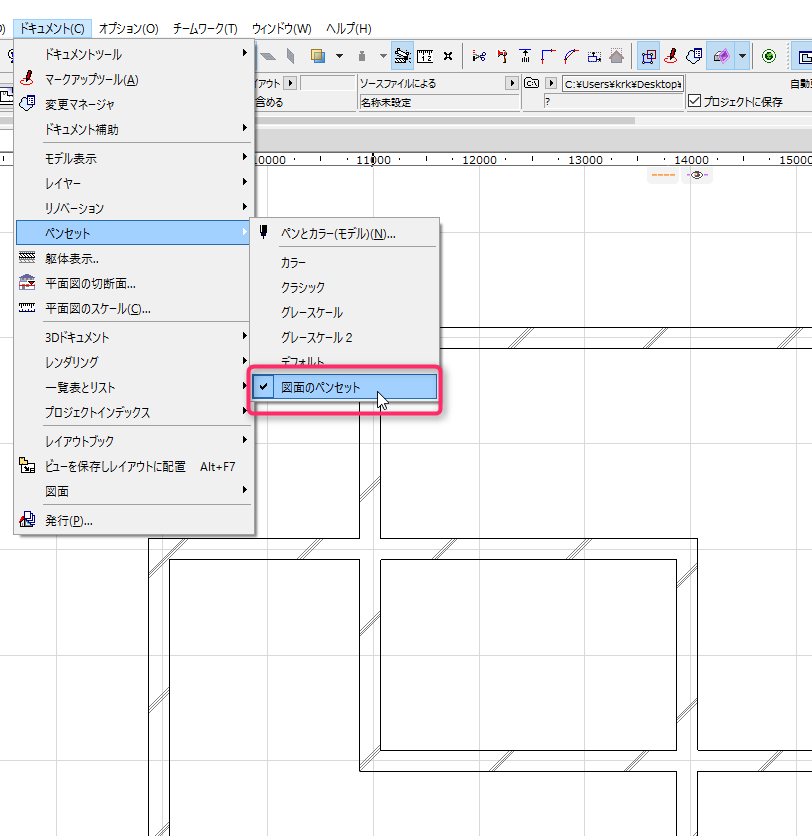Image resolution: width=812 pixels, height=836 pixels.
Task: Click the 変更マネージャ menu entry
Action: coord(133,104)
